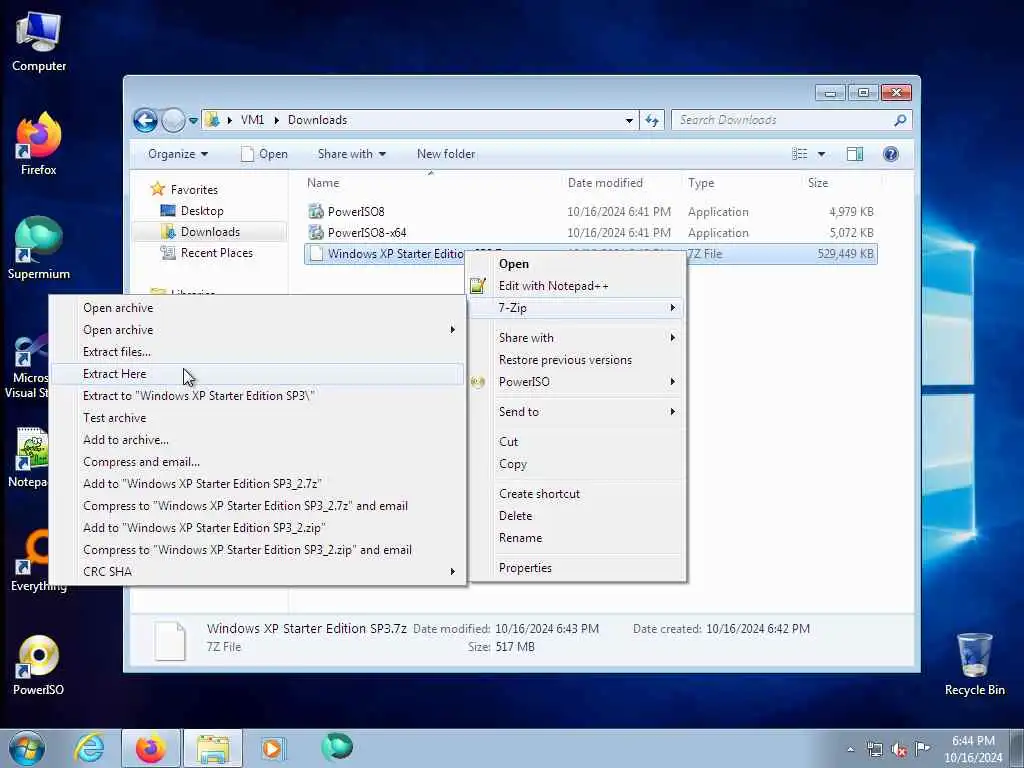The width and height of the screenshot is (1024, 768).
Task: Click Add to "Windows XP Starter Edition SP3_2.zip"
Action: (257, 528)
